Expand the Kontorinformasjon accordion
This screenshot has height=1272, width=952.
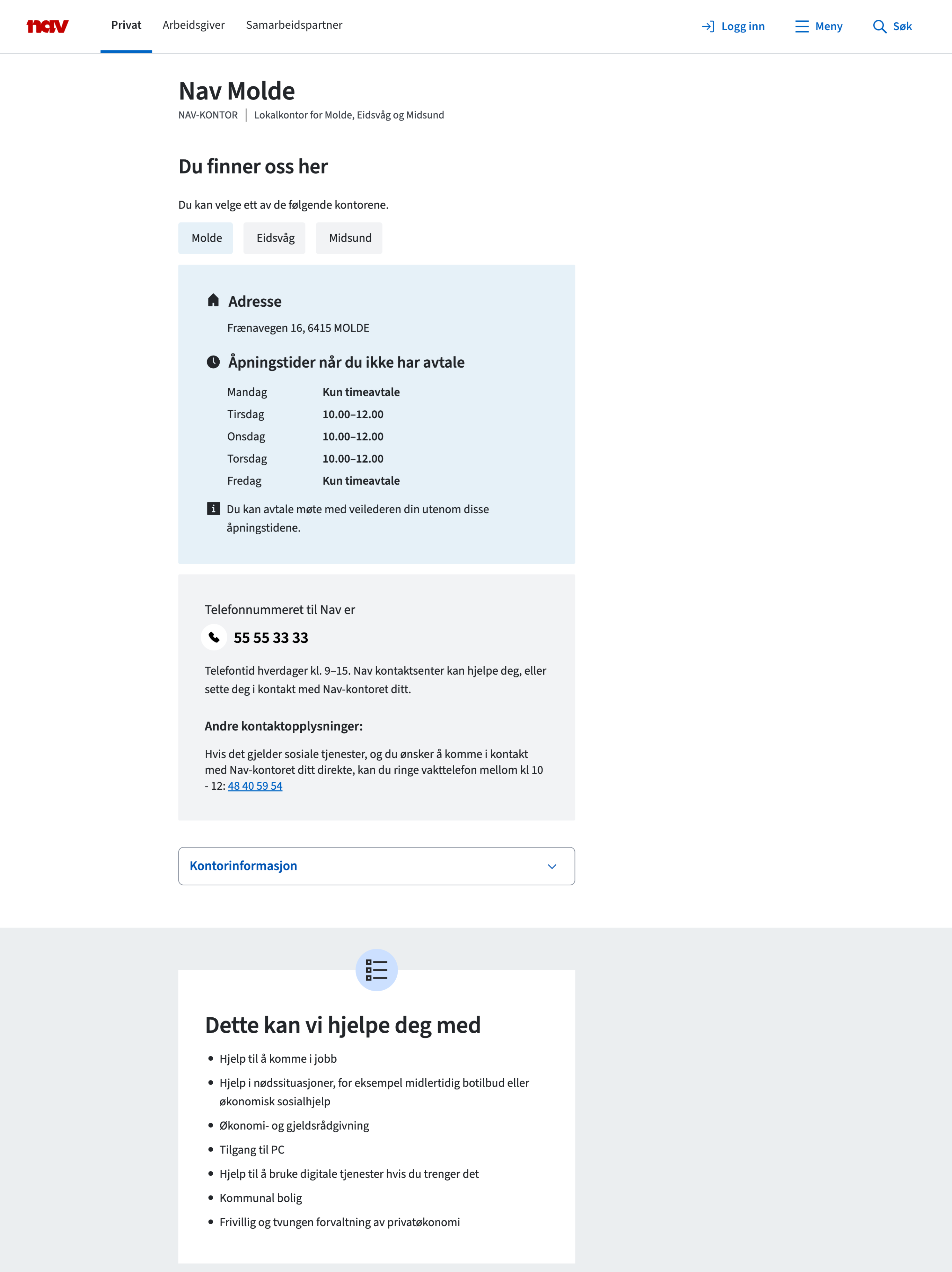tap(377, 866)
